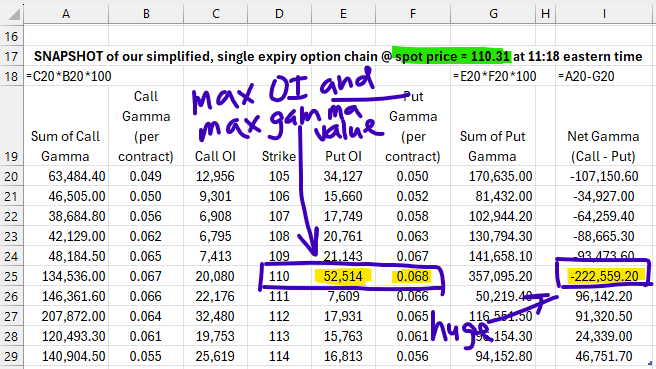This screenshot has width=656, height=369.
Task: Select column C header
Action: [x=215, y=14]
